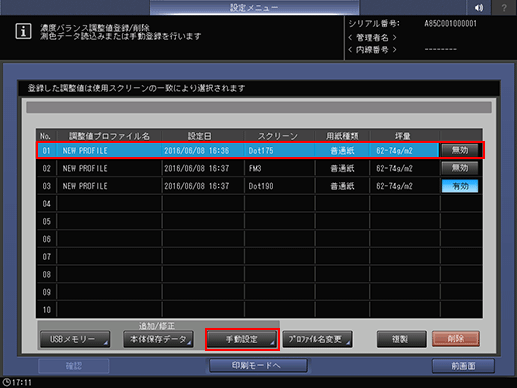Select profile row 03 with Dot190 screen
The height and width of the screenshot is (388, 517).
238,186
